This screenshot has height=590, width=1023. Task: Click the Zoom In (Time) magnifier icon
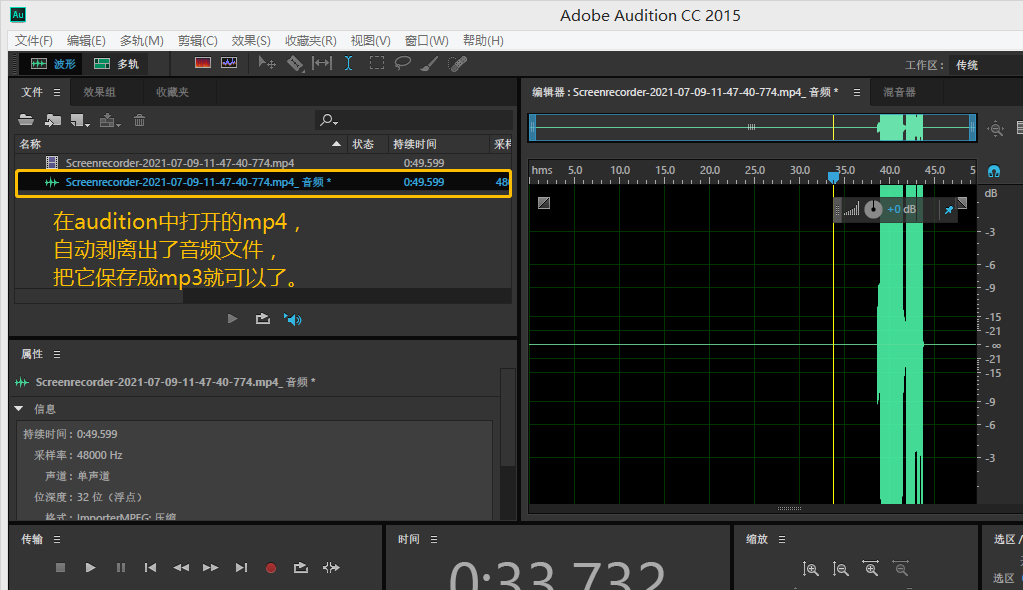870,569
